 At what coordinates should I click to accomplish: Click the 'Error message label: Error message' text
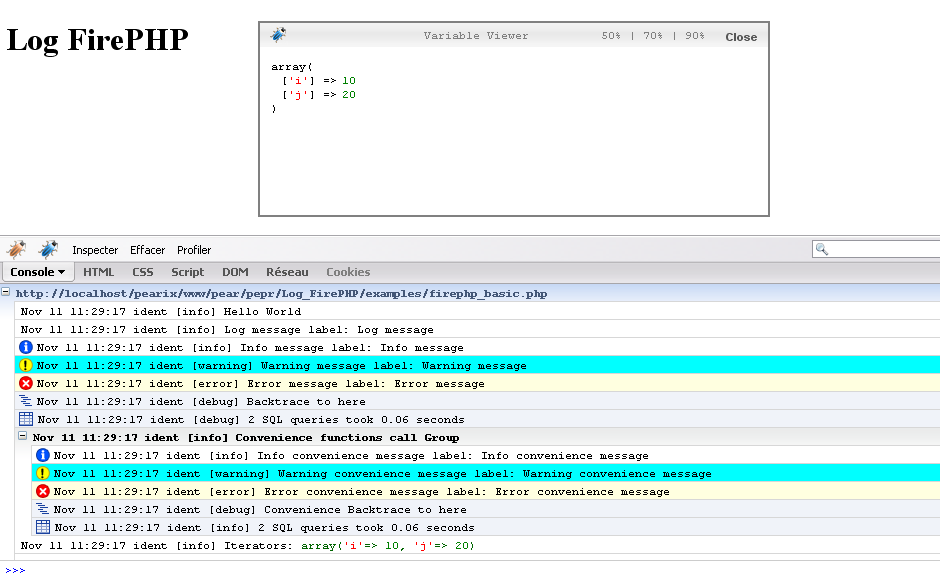[366, 384]
